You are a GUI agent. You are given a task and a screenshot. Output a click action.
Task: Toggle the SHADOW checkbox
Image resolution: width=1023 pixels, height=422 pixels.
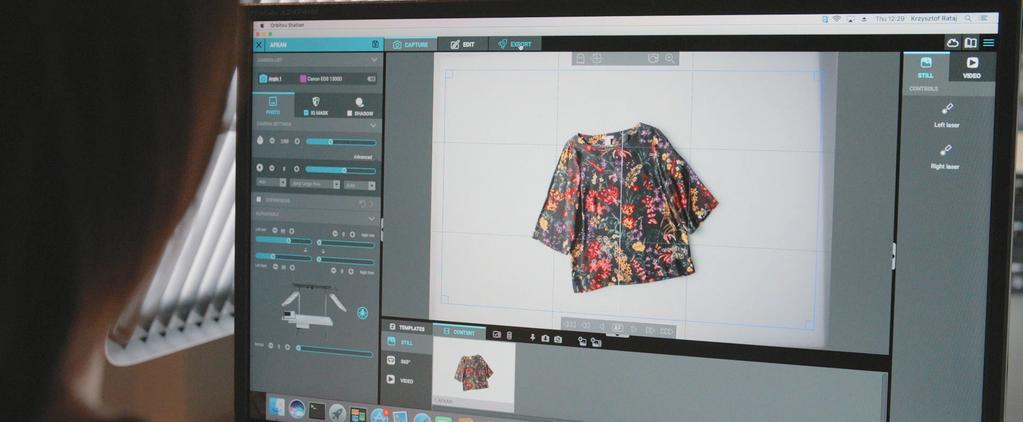tap(350, 113)
